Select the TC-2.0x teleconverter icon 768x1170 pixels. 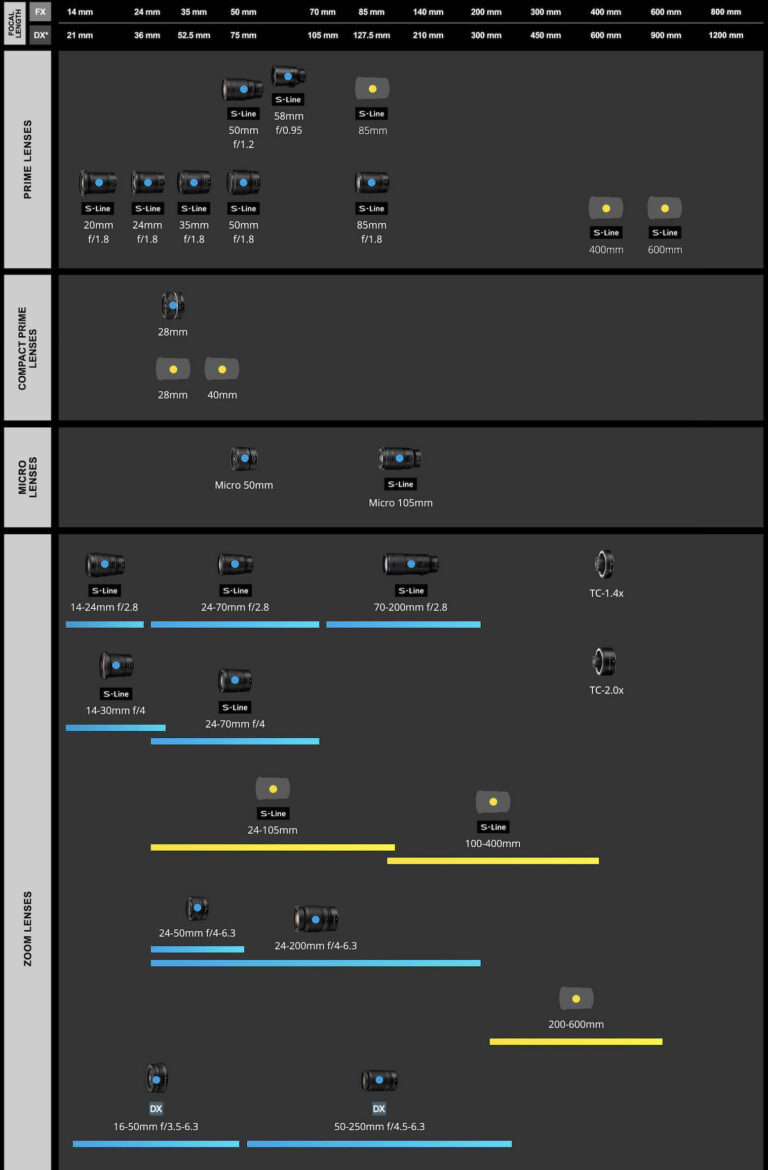604,661
